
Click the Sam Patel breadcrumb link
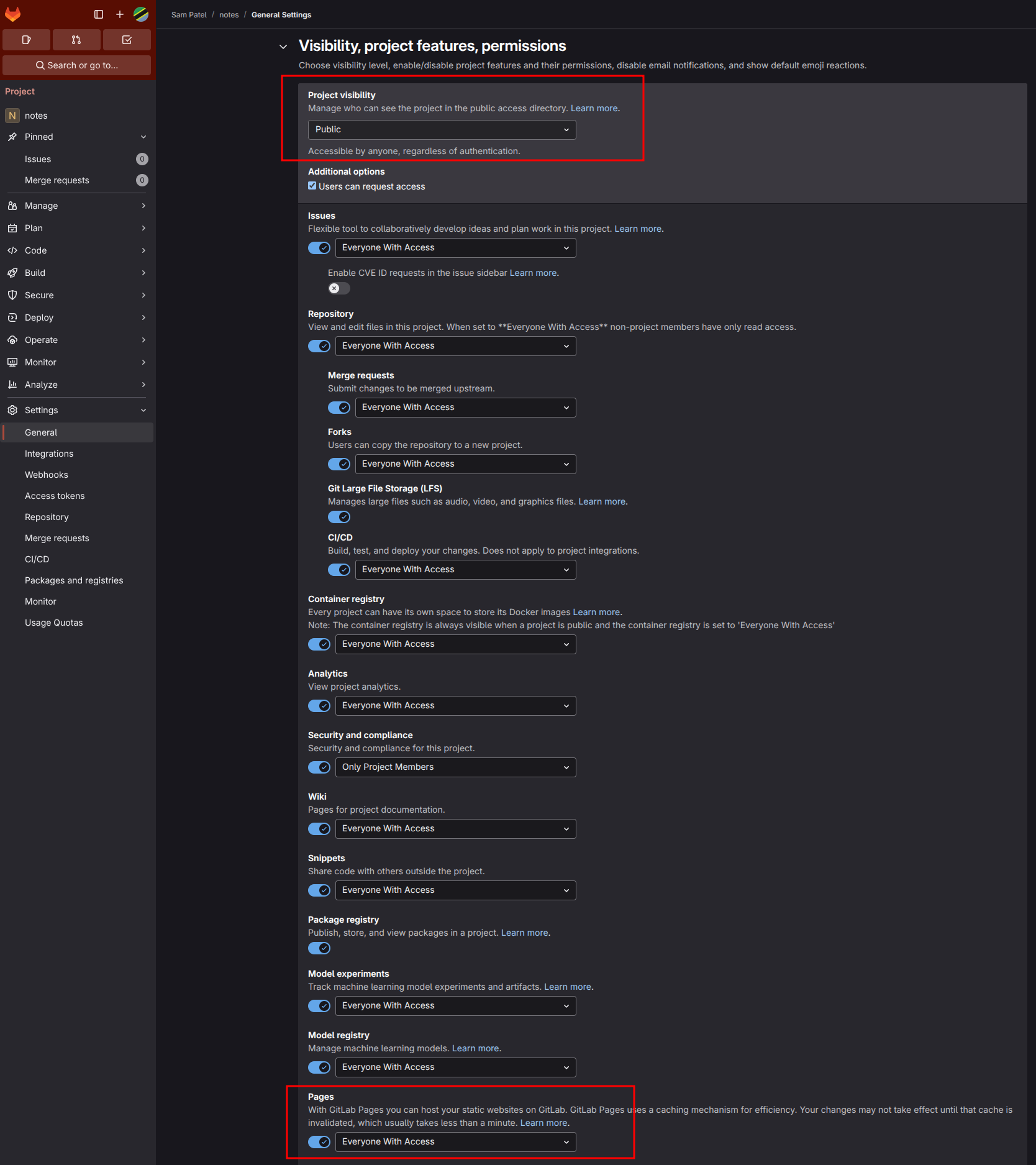click(189, 15)
